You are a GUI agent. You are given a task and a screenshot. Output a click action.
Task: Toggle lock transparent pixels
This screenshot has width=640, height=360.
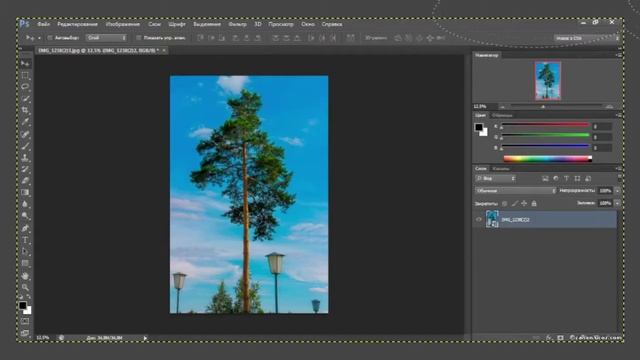click(x=504, y=203)
